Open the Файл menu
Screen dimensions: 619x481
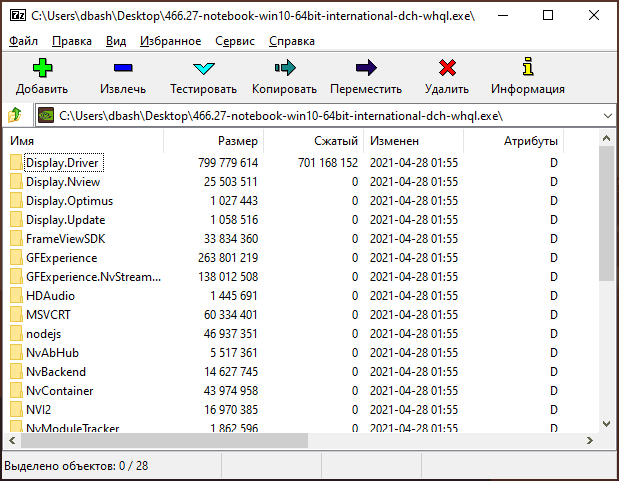(x=23, y=41)
